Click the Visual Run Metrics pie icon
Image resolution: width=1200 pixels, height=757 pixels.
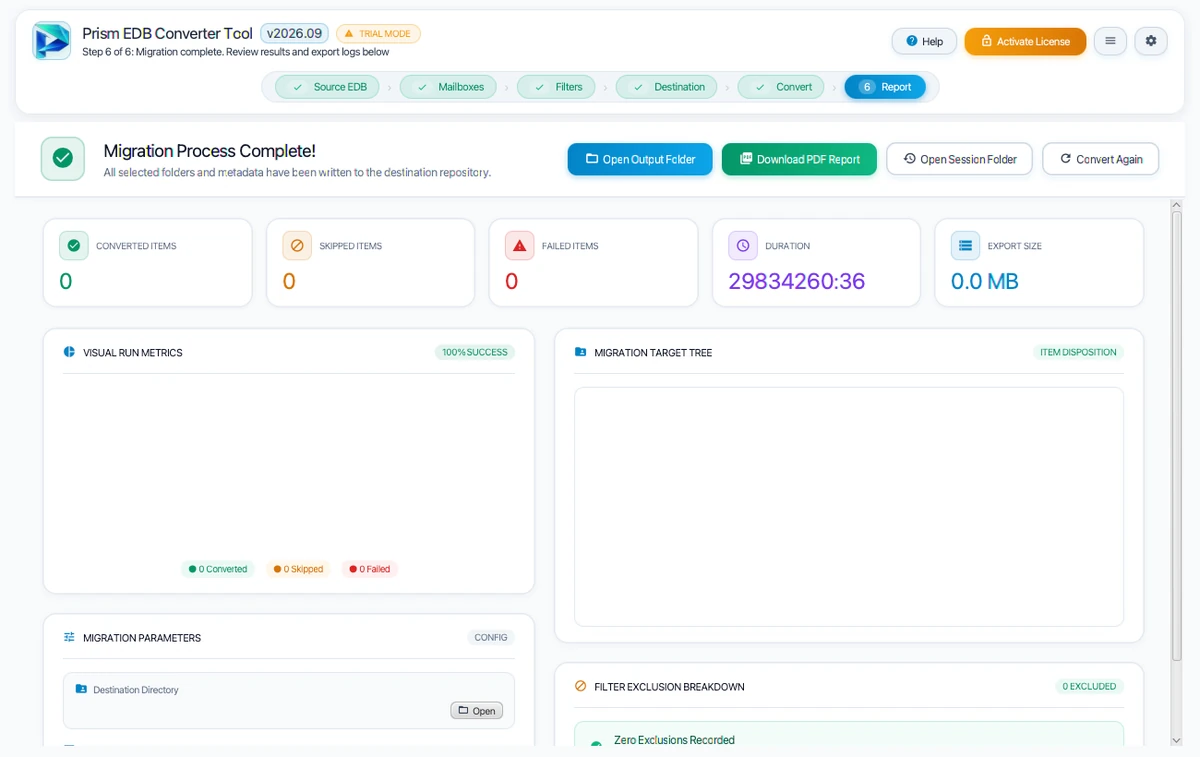pyautogui.click(x=69, y=352)
